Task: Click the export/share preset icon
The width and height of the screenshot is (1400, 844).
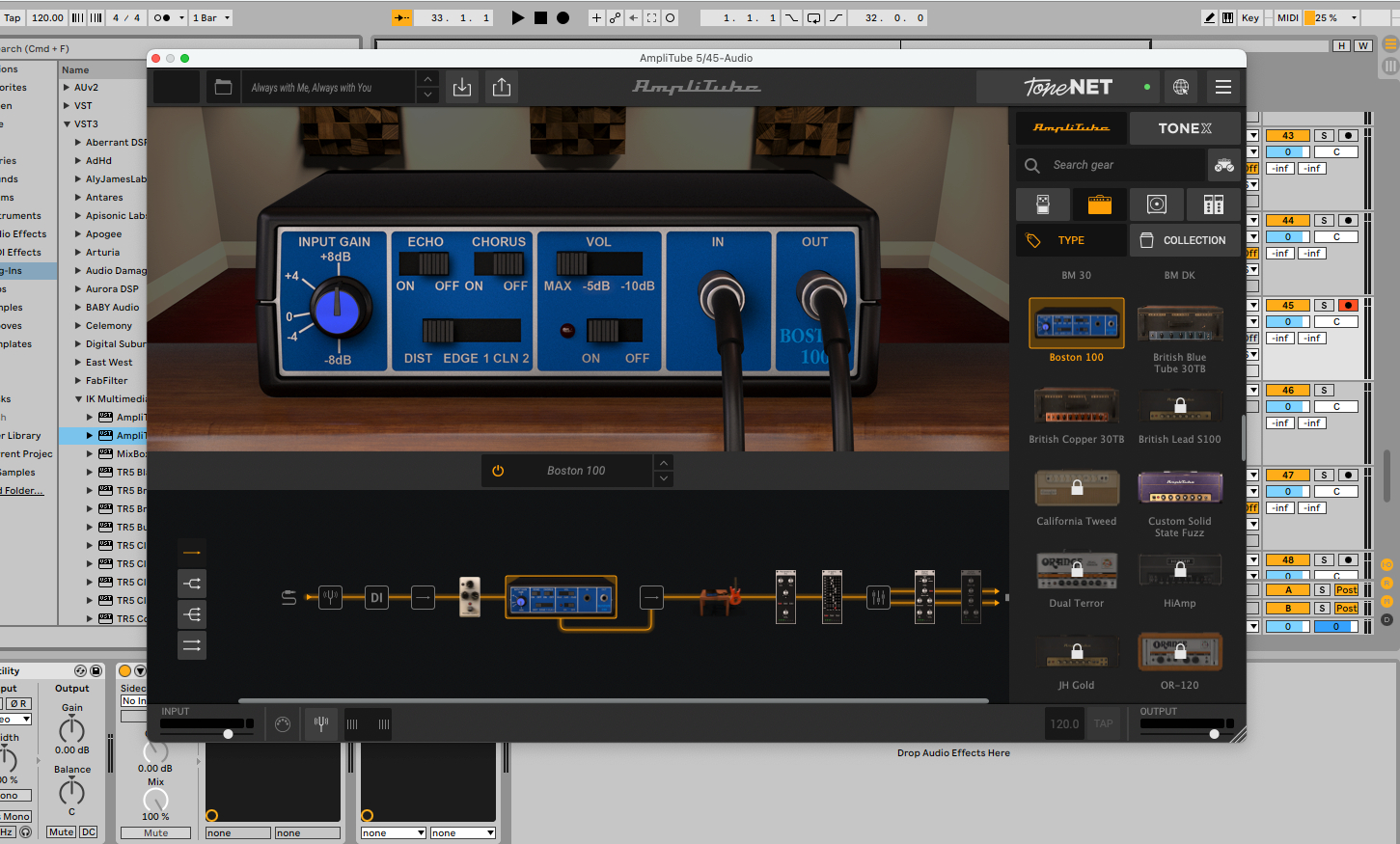Action: 502,87
